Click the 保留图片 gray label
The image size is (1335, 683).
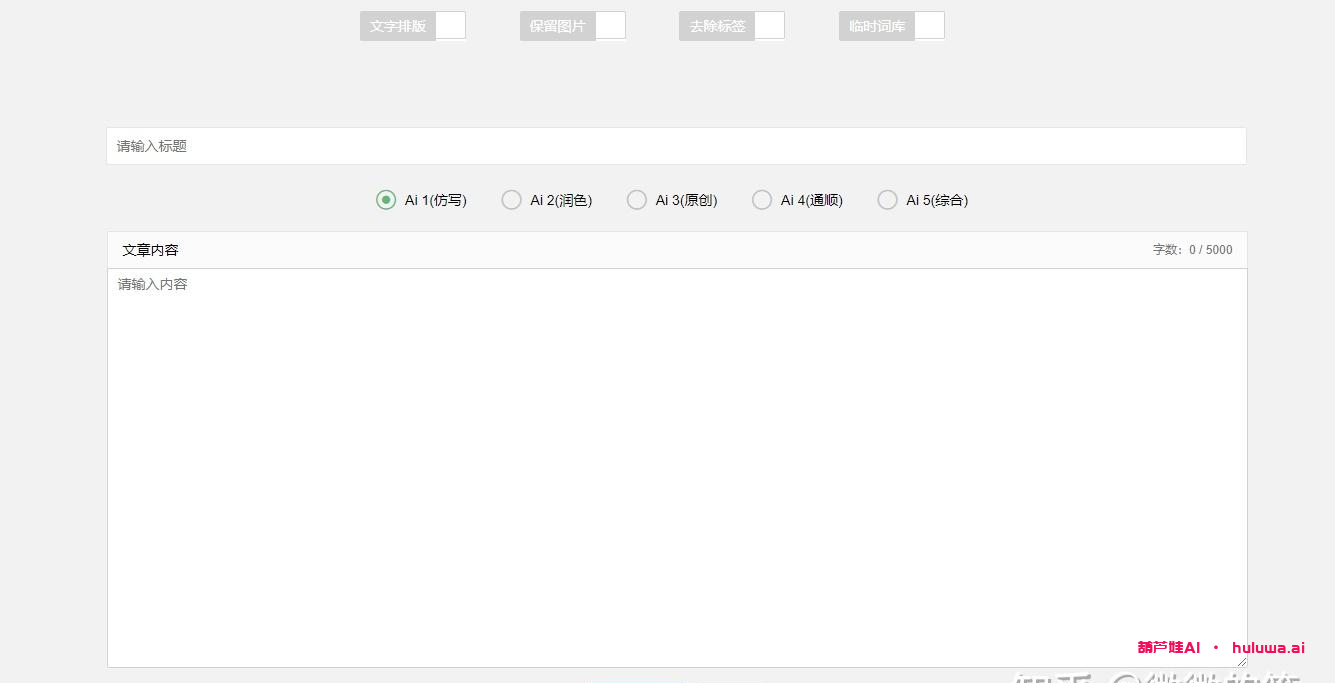[x=558, y=26]
